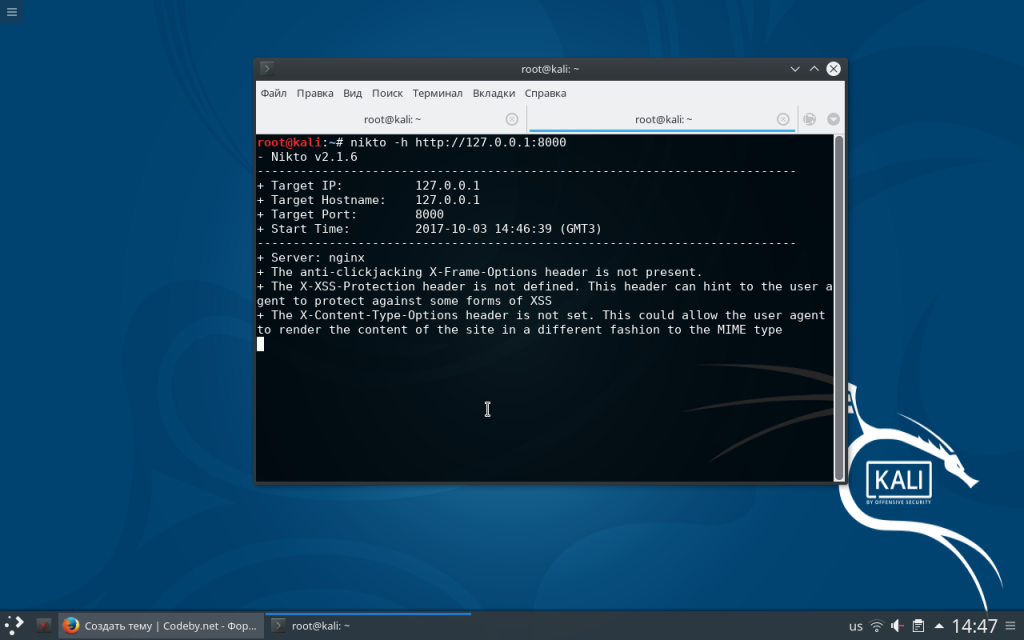Open the tab list dropdown arrow
Viewport: 1024px width, 640px height.
832,119
